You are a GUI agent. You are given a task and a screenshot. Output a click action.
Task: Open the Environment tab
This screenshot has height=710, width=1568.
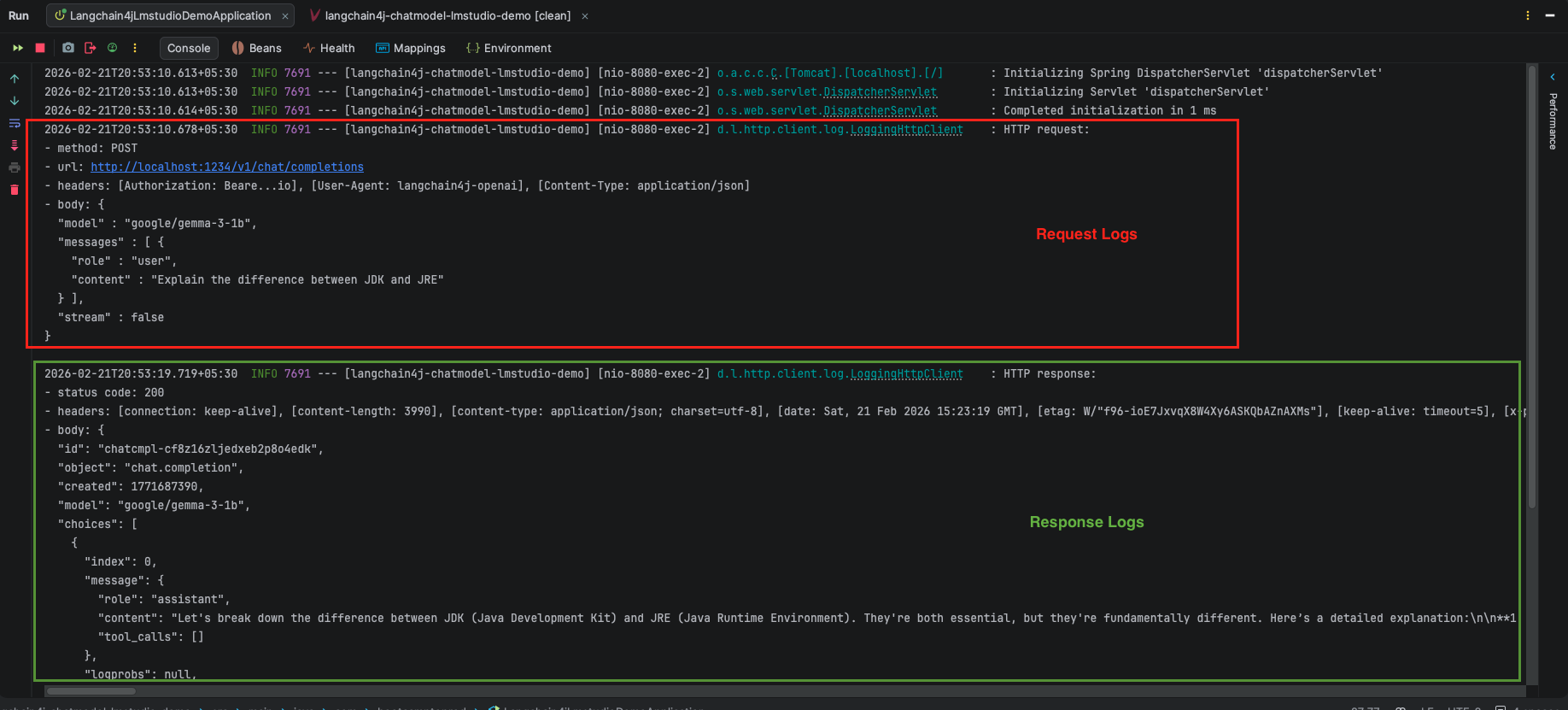click(x=509, y=48)
